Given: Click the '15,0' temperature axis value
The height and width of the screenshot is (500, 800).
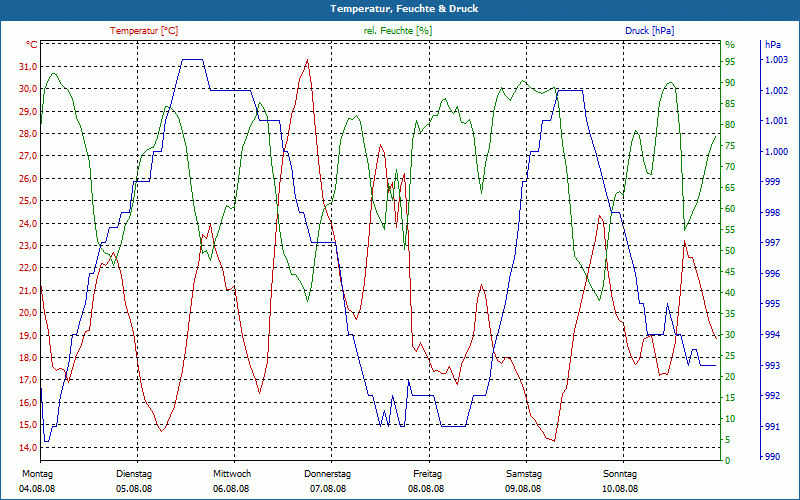Looking at the screenshot, I should [29, 425].
